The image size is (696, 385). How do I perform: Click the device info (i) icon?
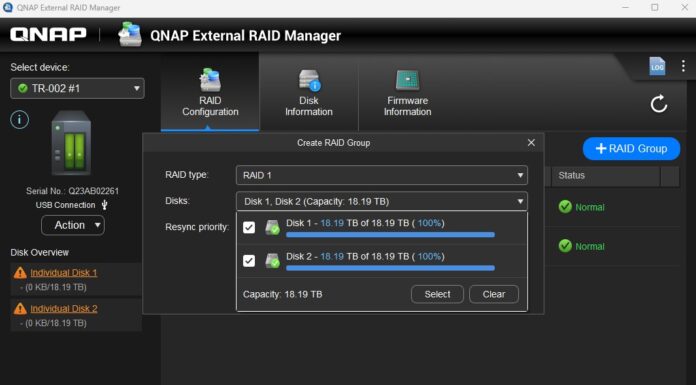pos(20,120)
